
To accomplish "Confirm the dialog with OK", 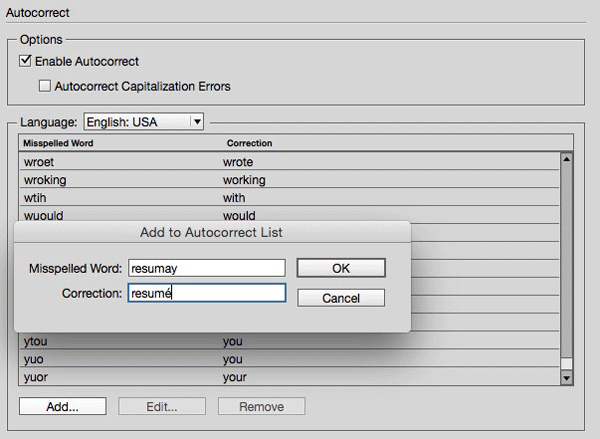I will [340, 268].
